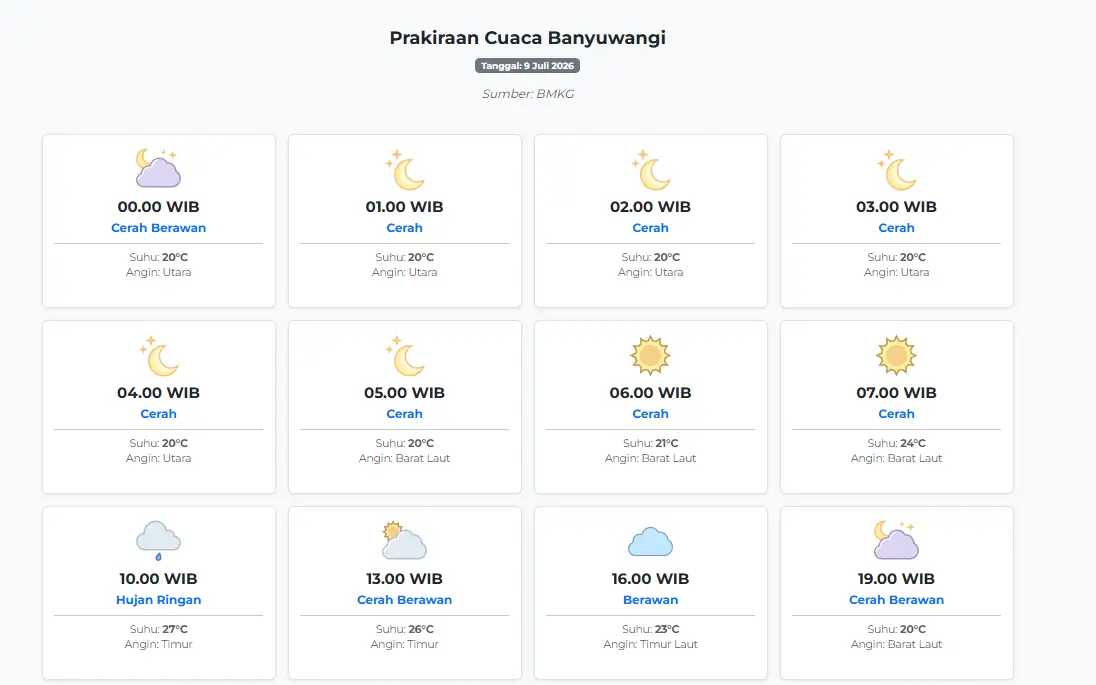
Task: Click 'Suhu: 27°C' in the 10.00 WIB card
Action: tap(159, 629)
